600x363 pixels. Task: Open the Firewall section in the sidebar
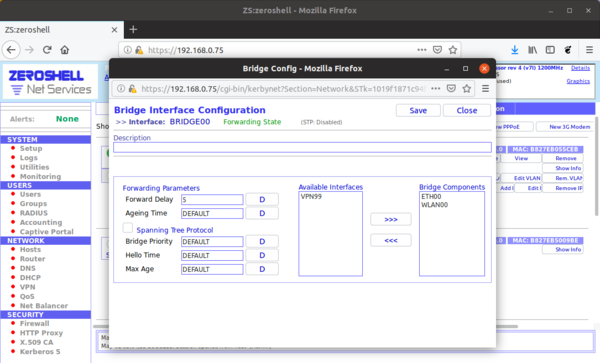point(34,324)
